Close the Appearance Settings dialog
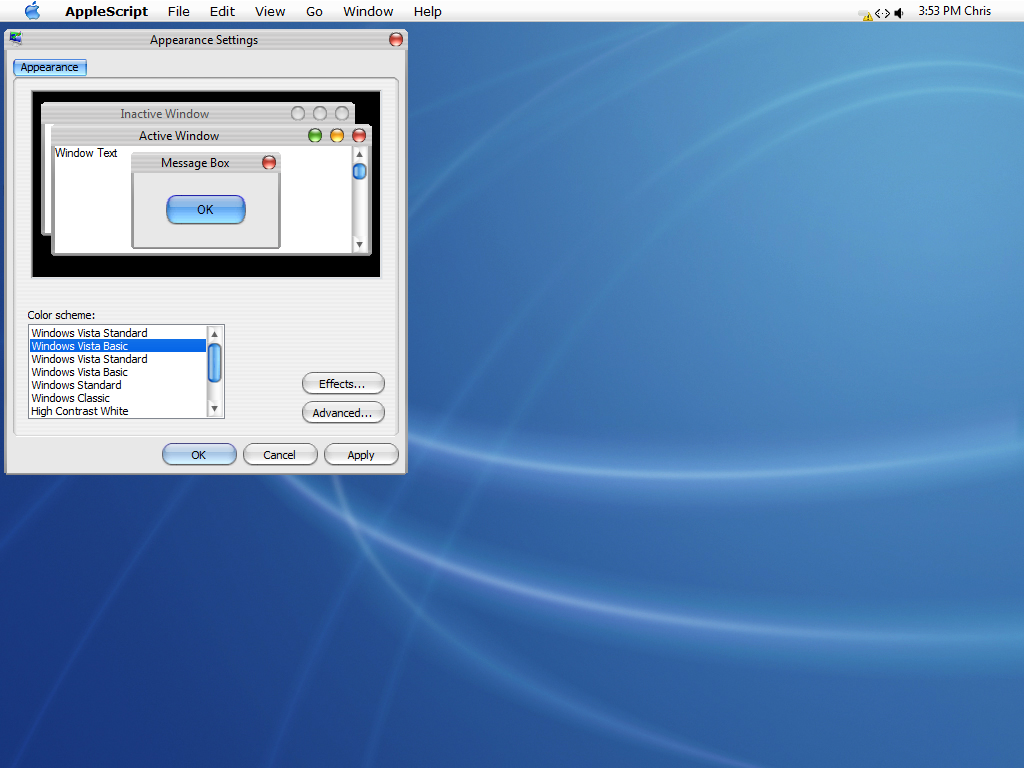The width and height of the screenshot is (1024, 768). pyautogui.click(x=396, y=39)
